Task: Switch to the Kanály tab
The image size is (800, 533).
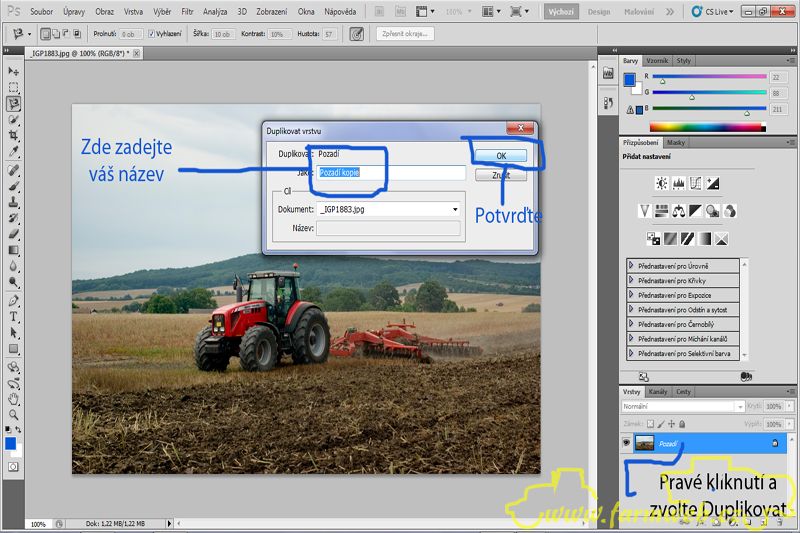Action: point(658,391)
